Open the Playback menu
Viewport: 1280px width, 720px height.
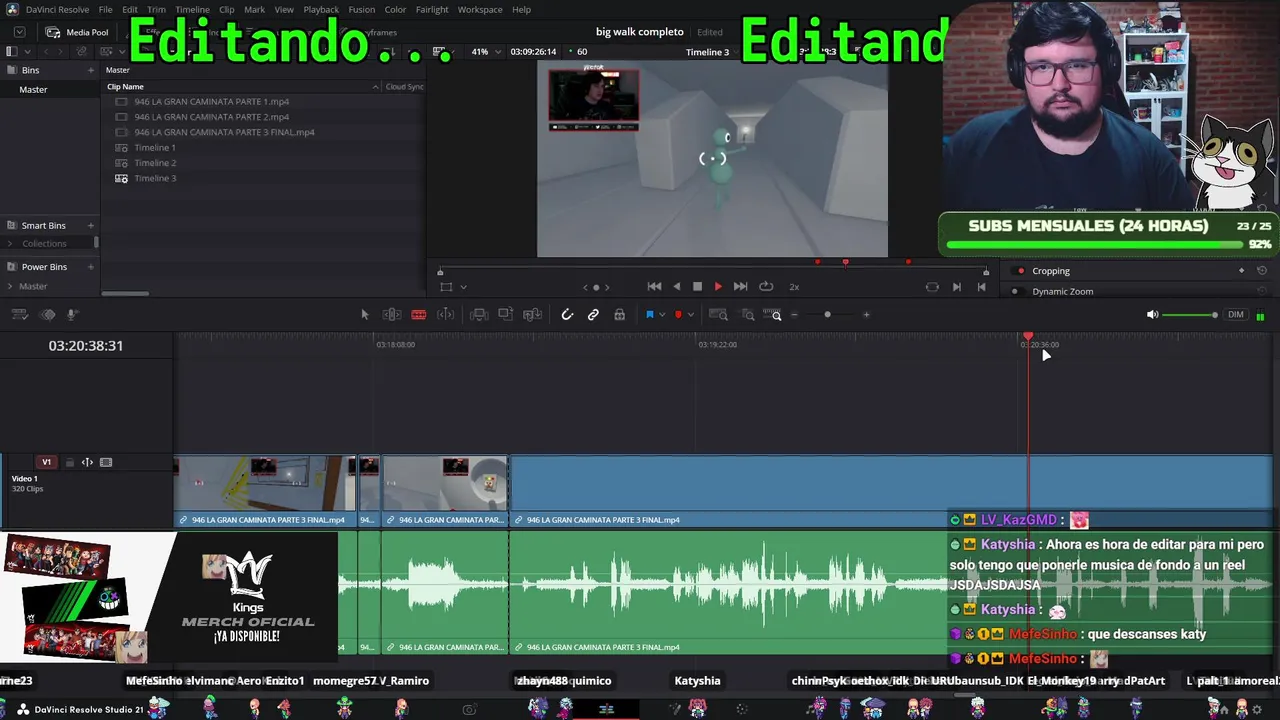pyautogui.click(x=321, y=10)
